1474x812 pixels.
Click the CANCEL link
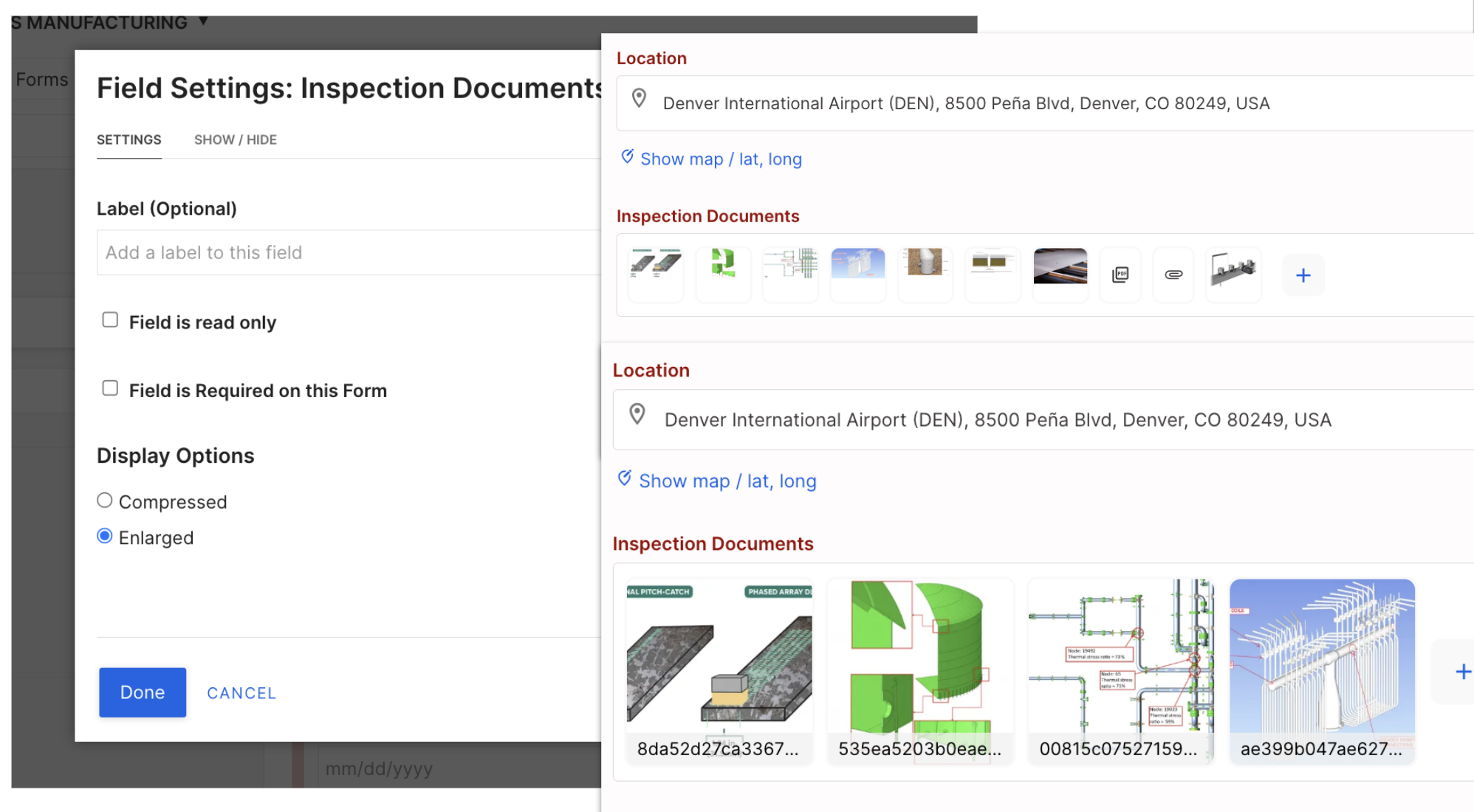pyautogui.click(x=241, y=693)
